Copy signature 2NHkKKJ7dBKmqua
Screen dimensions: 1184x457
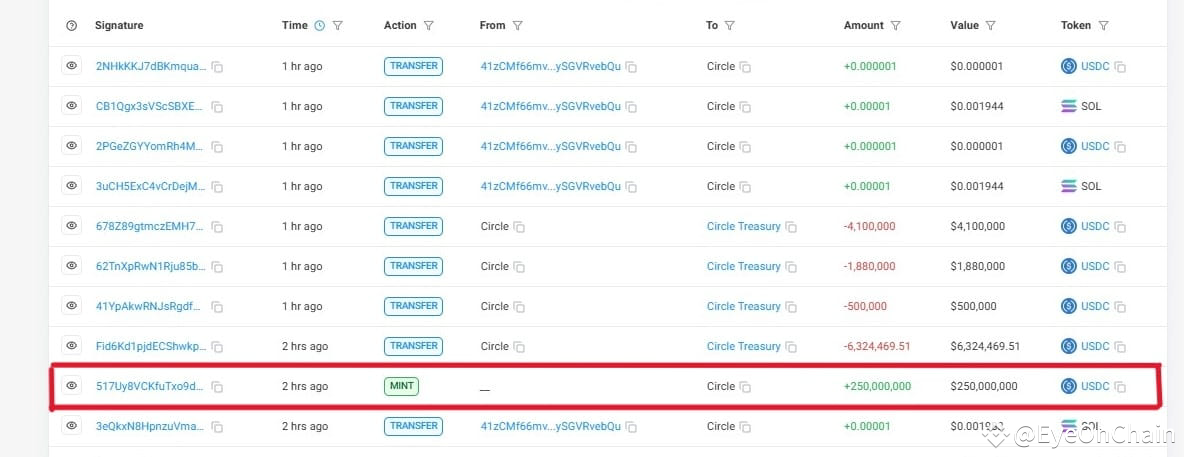(x=217, y=67)
